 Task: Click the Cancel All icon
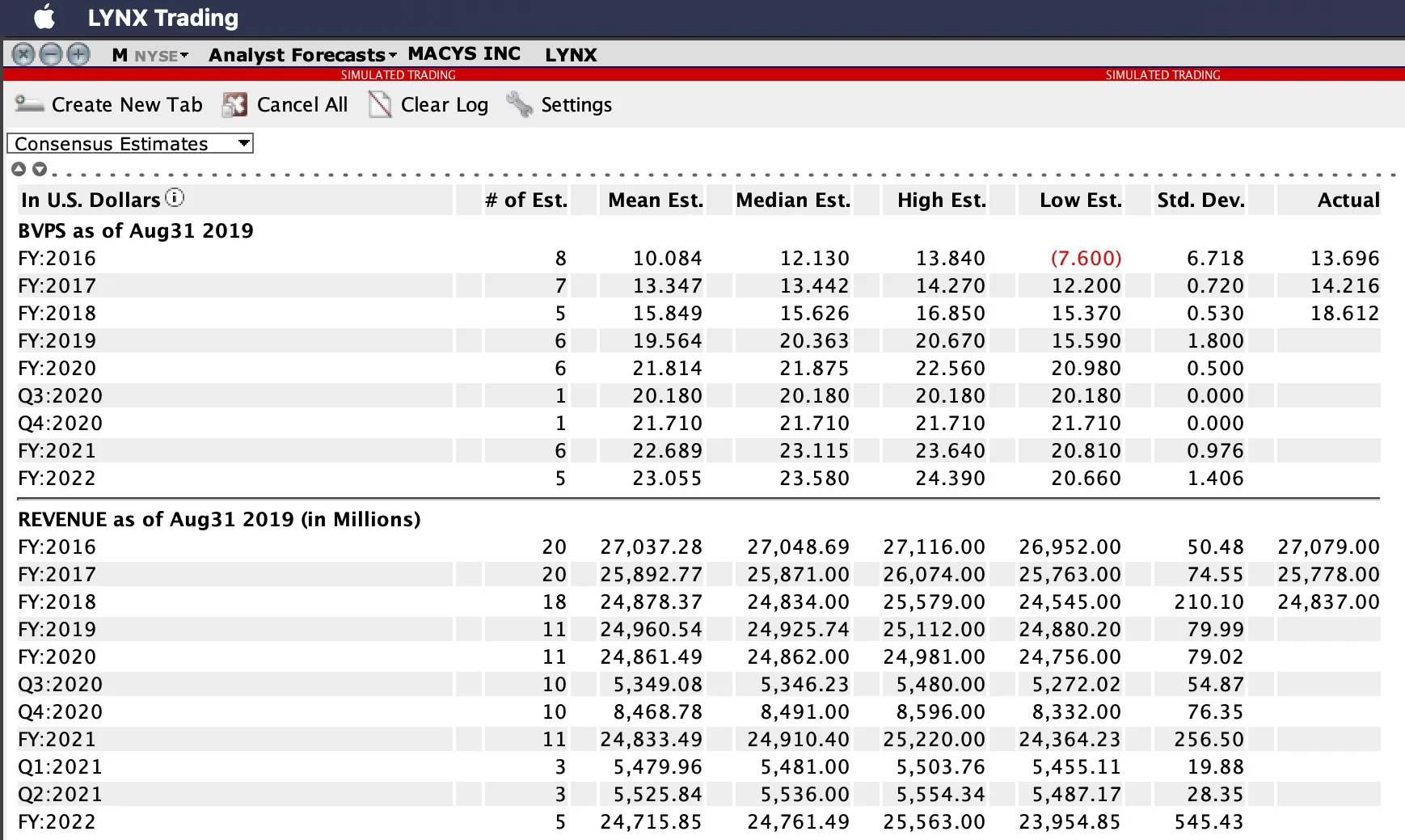tap(234, 104)
